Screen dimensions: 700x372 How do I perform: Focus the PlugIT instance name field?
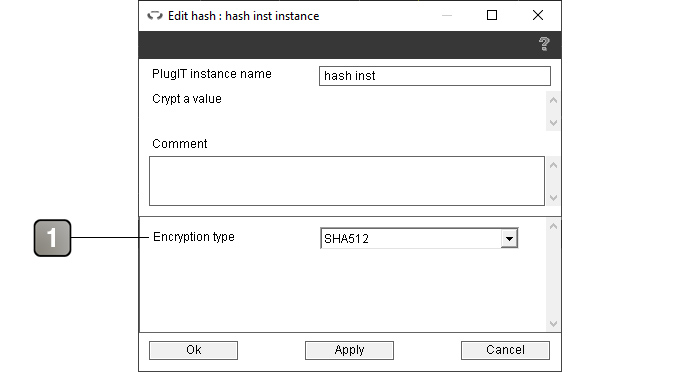click(435, 76)
